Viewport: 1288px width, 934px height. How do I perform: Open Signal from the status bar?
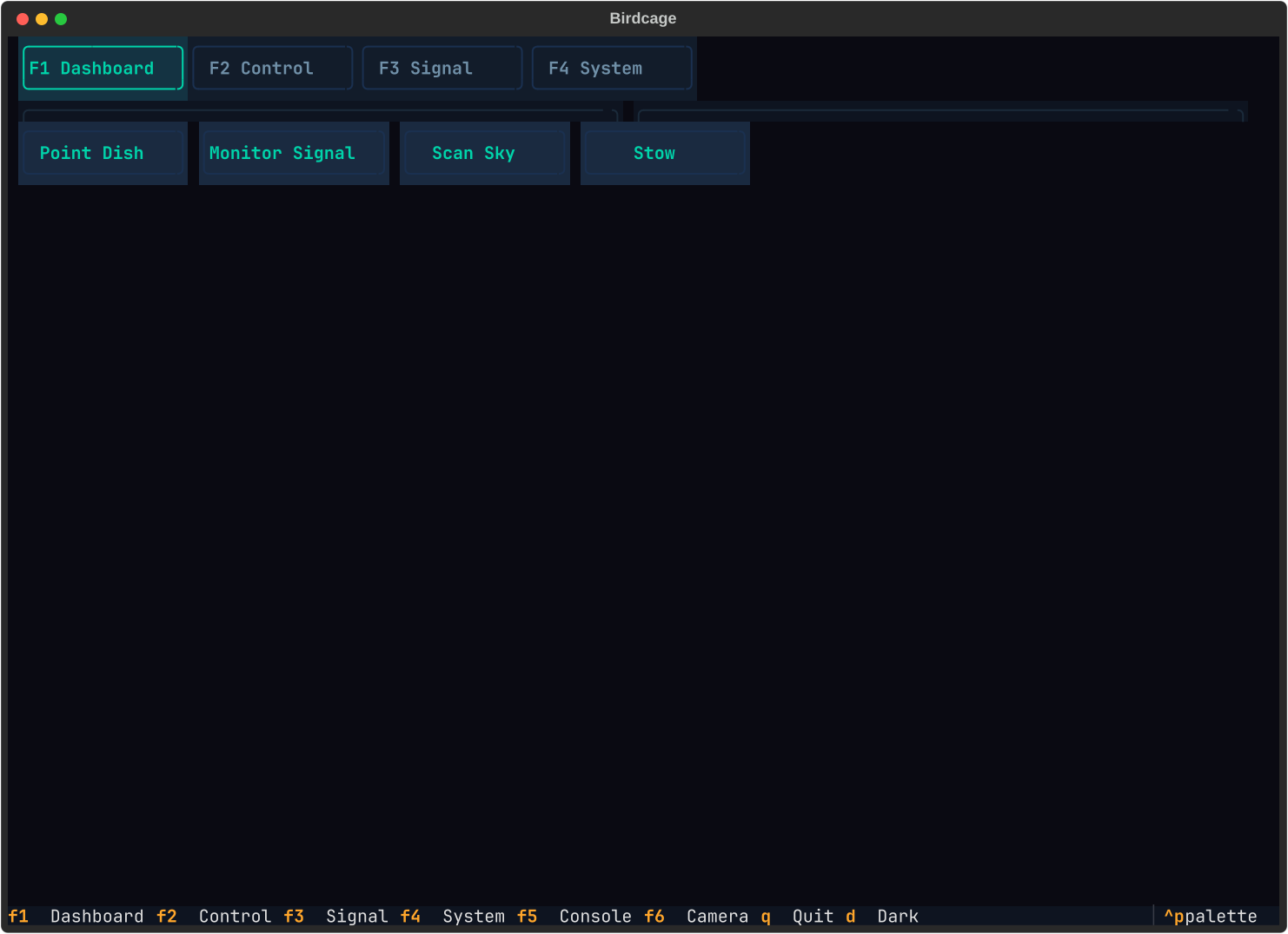point(356,916)
